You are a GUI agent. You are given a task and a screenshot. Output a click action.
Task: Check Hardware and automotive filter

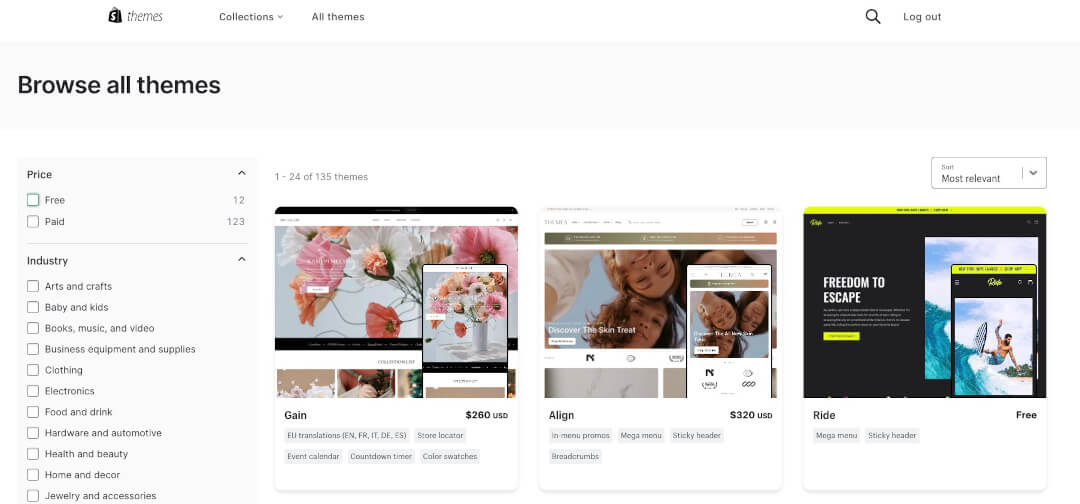(x=33, y=433)
